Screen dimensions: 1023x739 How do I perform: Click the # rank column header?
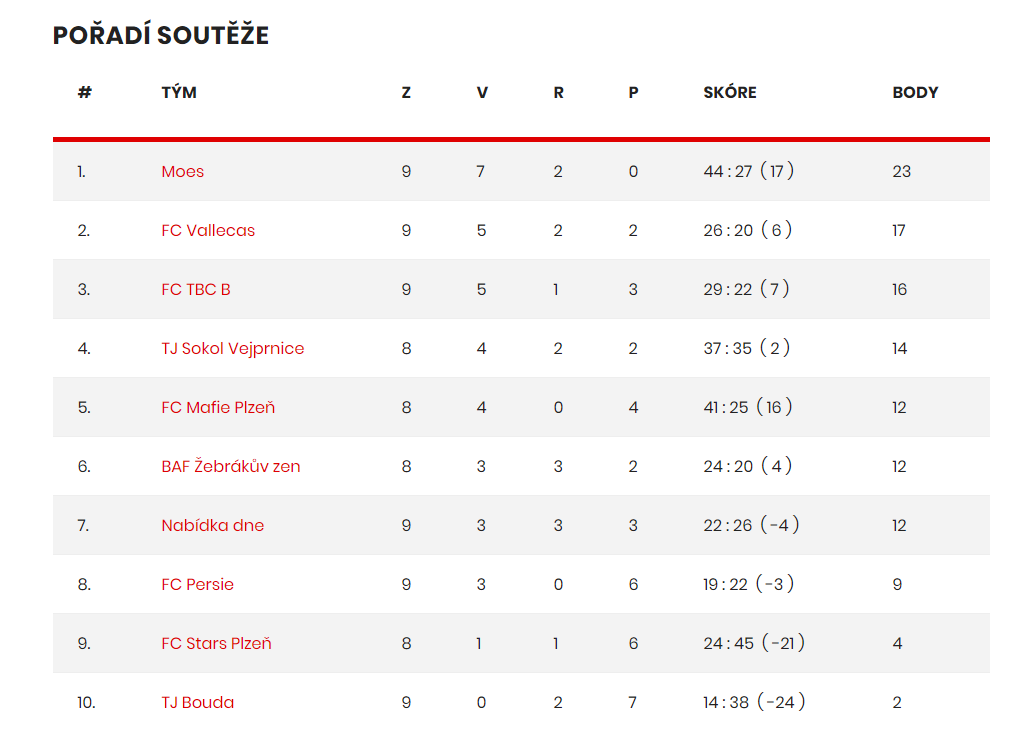point(85,93)
